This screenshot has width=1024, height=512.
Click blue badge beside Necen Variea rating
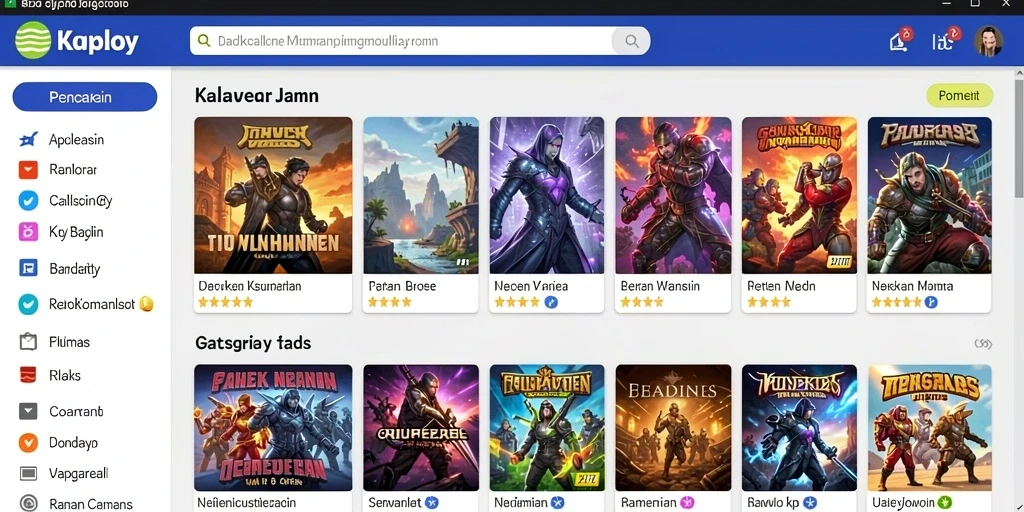tap(551, 302)
